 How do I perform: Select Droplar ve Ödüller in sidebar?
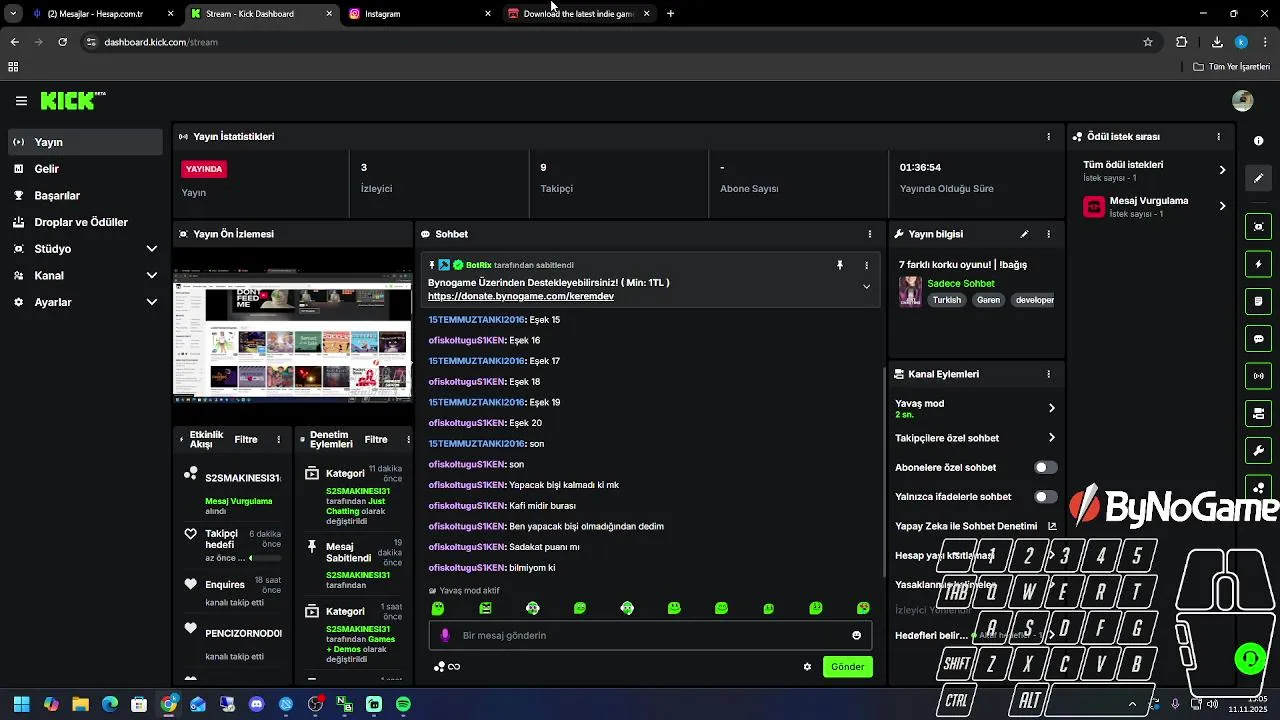(85, 222)
